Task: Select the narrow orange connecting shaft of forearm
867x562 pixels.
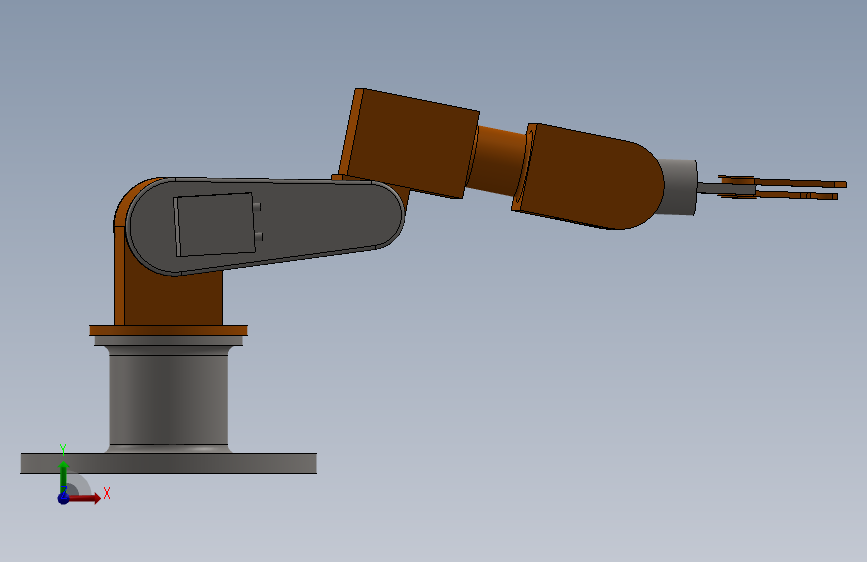Action: (499, 160)
